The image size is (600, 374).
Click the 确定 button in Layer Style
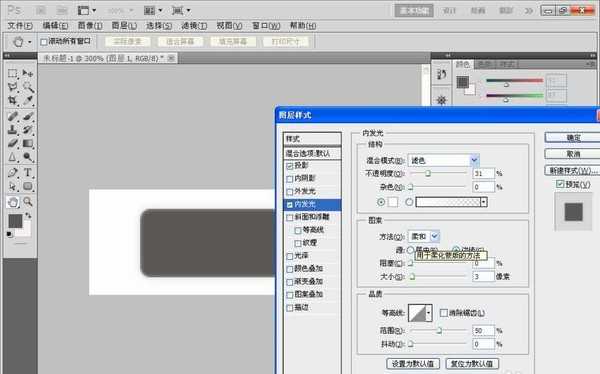[572, 138]
